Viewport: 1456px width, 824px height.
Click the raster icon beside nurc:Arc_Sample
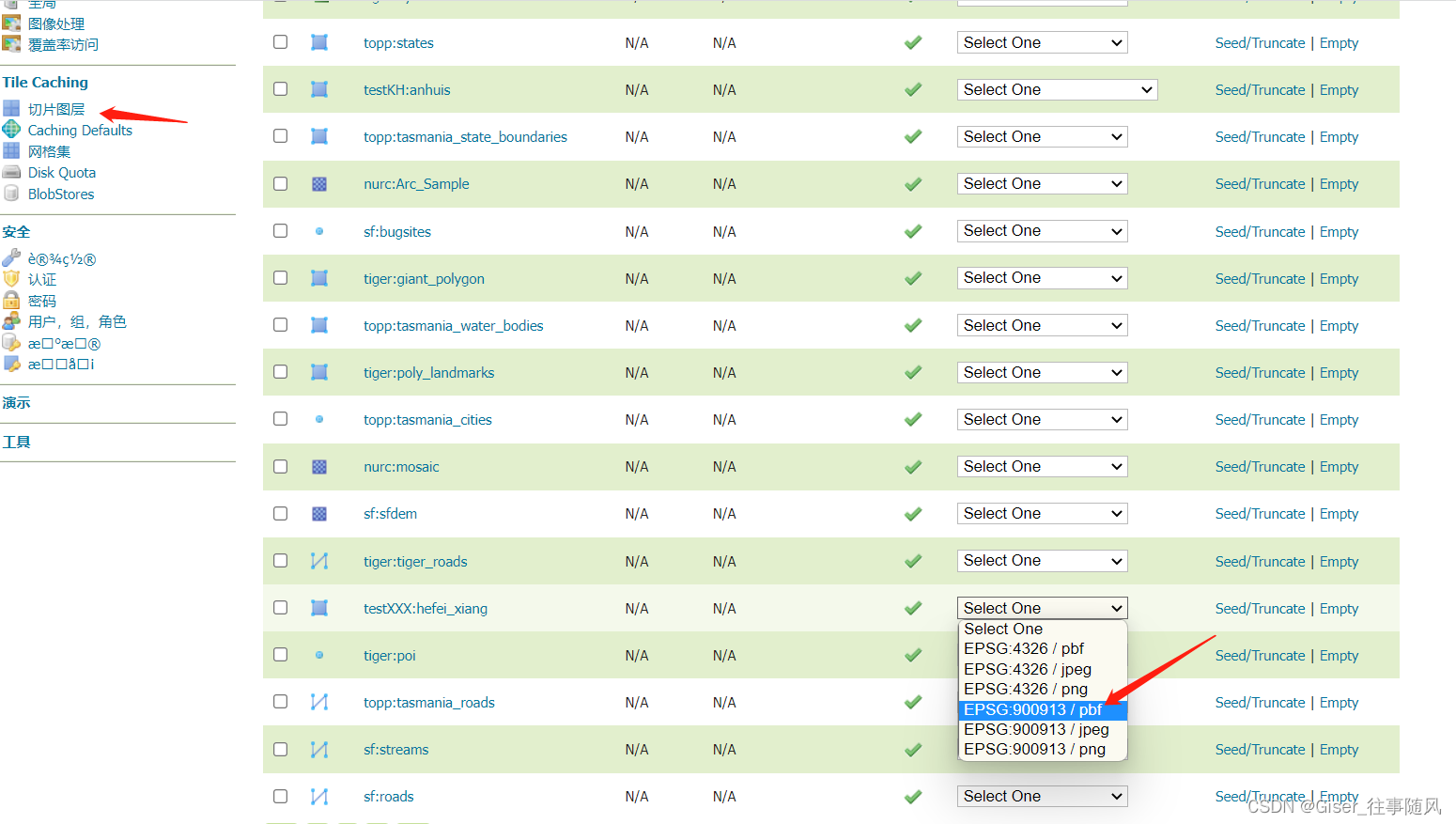pos(319,184)
